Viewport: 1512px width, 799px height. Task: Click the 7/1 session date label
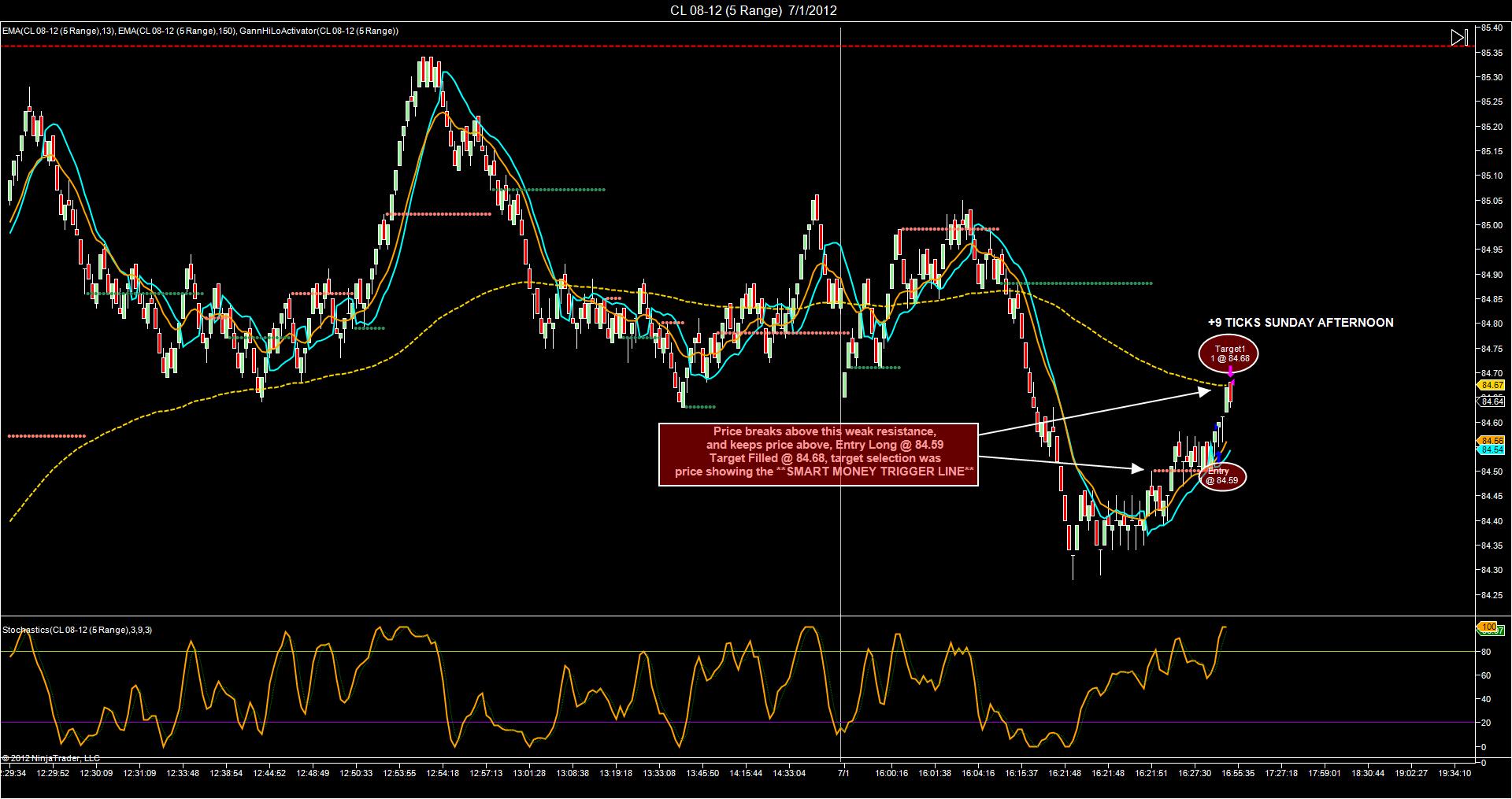tap(843, 773)
